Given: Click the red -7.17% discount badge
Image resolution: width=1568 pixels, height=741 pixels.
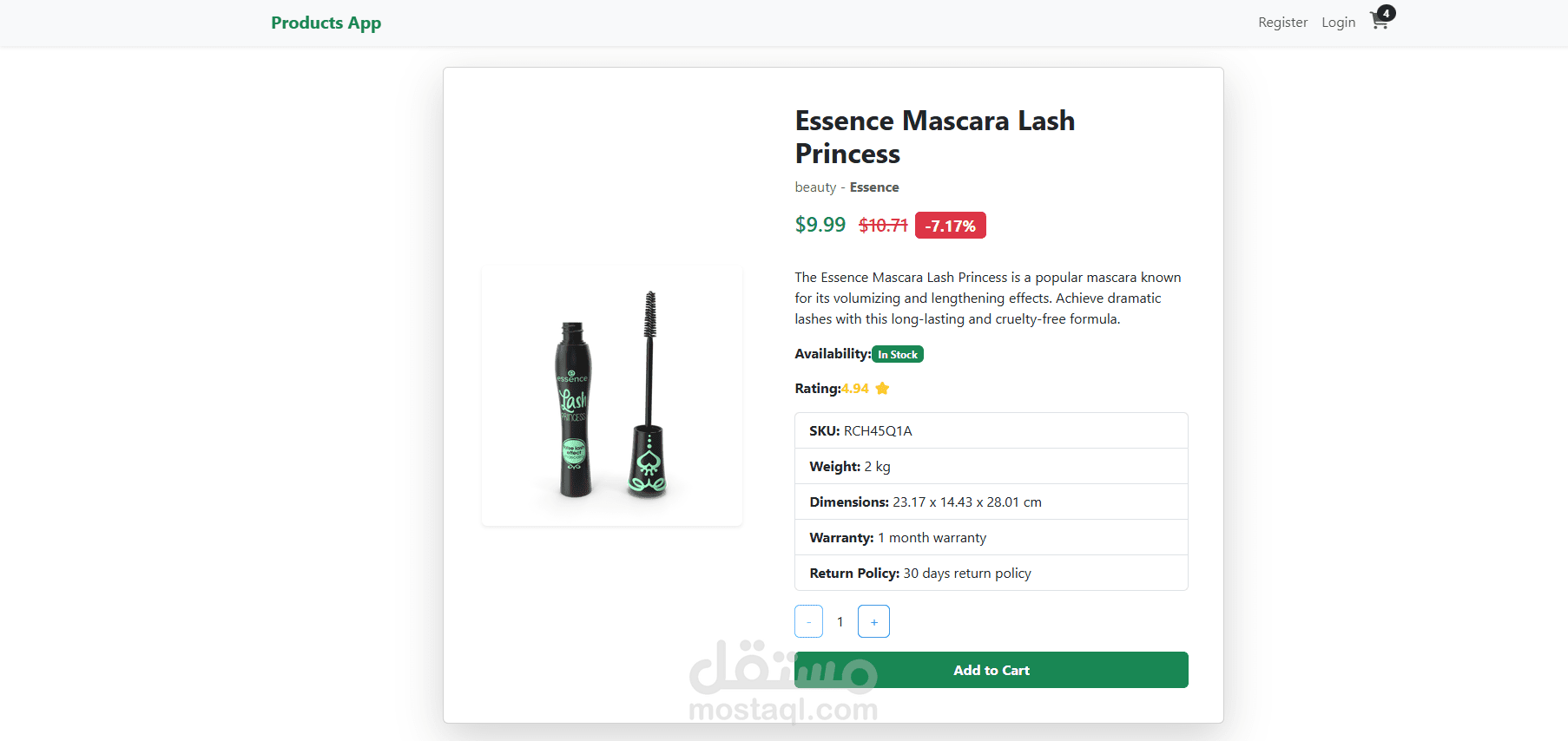Looking at the screenshot, I should tap(950, 226).
